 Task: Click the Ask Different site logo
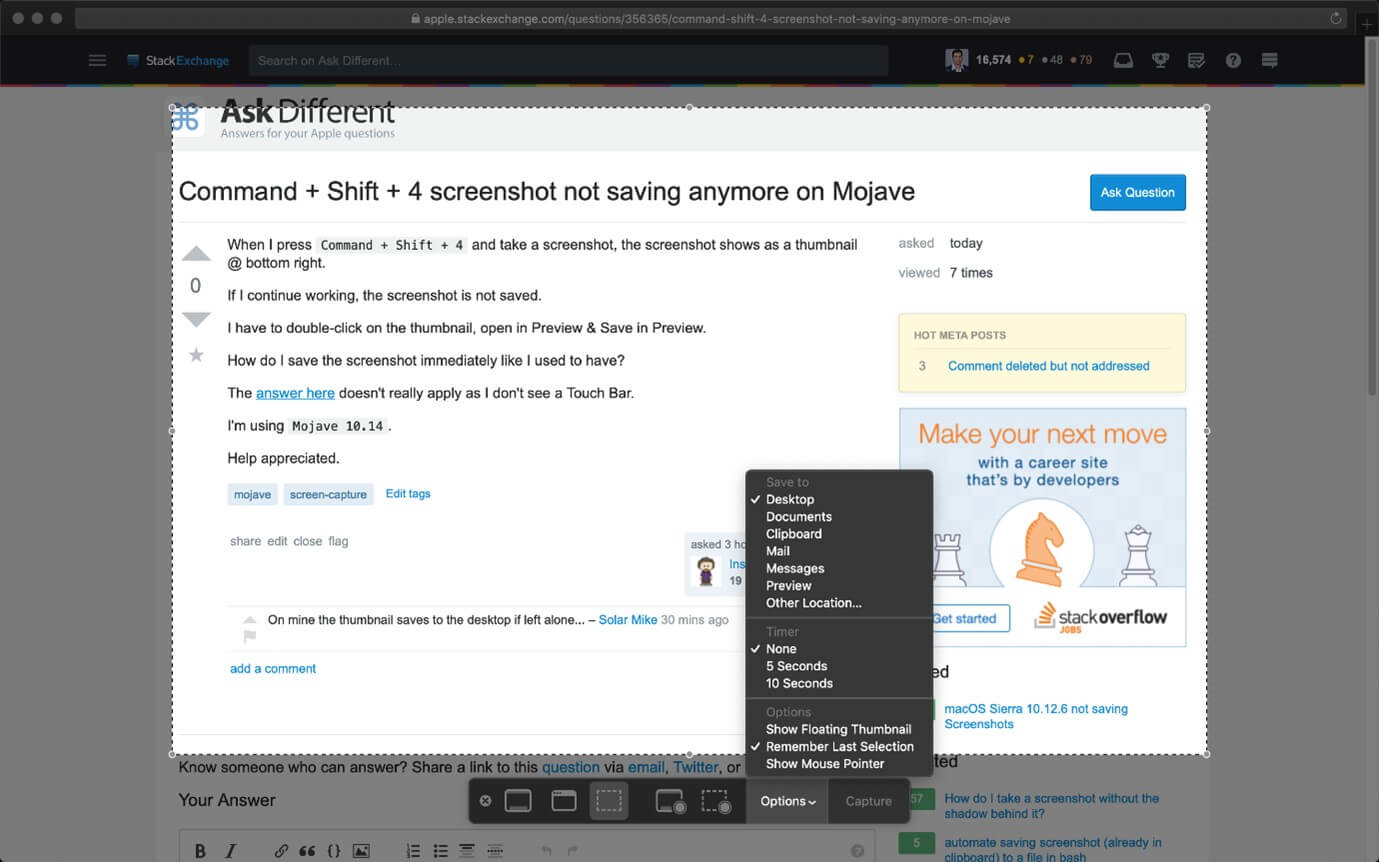pos(283,119)
